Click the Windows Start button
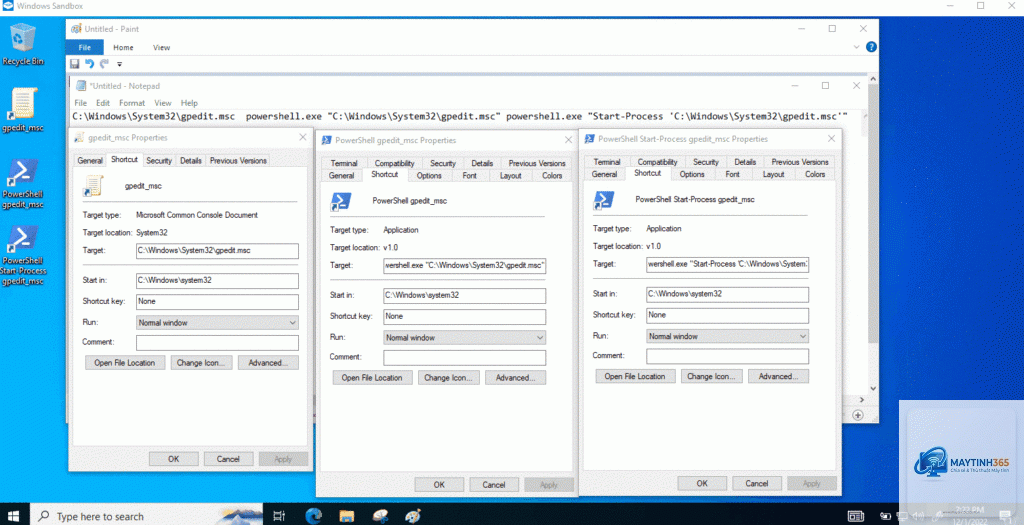Image resolution: width=1024 pixels, height=525 pixels. pyautogui.click(x=13, y=516)
